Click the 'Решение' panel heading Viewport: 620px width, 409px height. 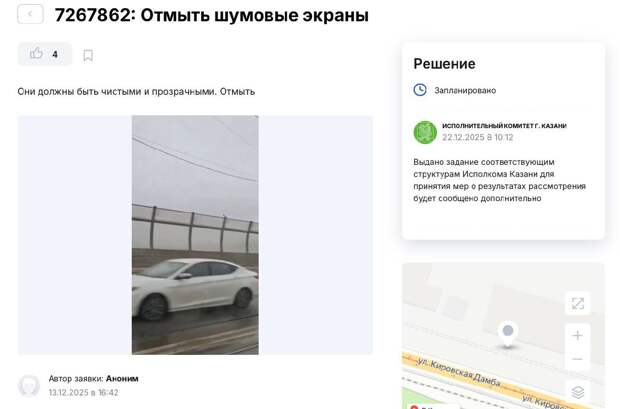tap(444, 64)
